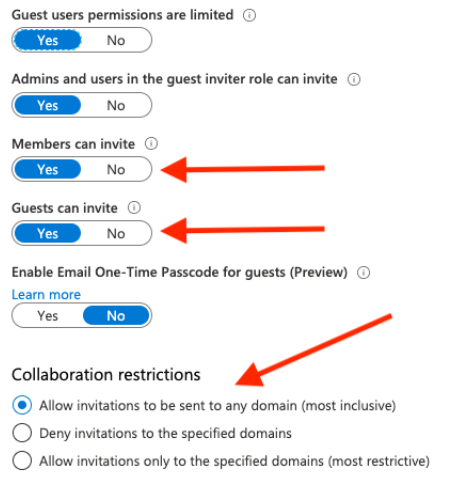Enable Email One-Time Passcode by choosing Yes
Image resolution: width=454 pixels, height=479 pixels.
(x=48, y=316)
